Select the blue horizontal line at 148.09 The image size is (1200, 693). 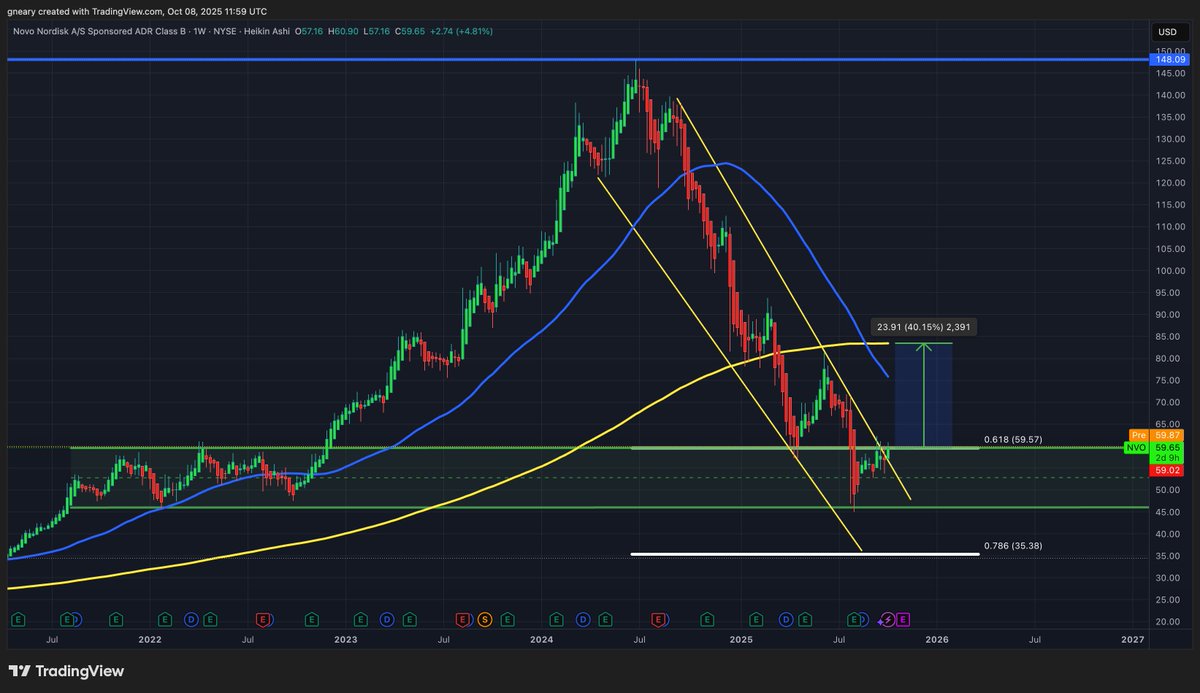[580, 60]
